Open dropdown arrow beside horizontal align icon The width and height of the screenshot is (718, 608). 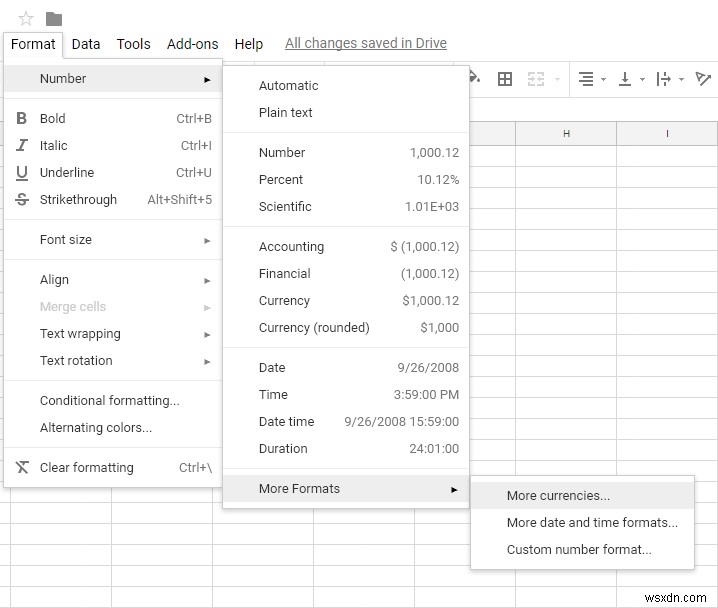click(603, 80)
